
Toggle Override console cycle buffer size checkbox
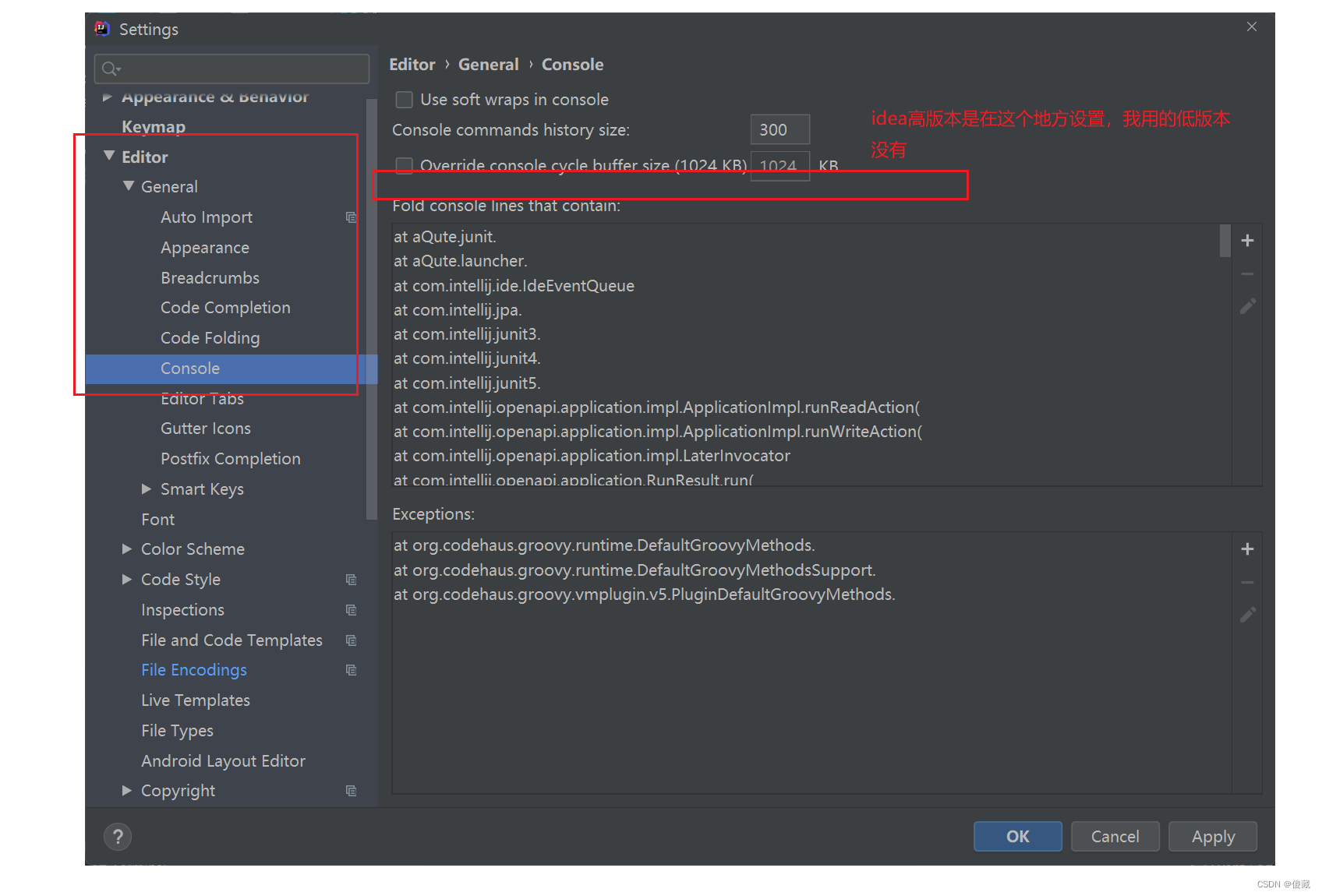pyautogui.click(x=404, y=165)
